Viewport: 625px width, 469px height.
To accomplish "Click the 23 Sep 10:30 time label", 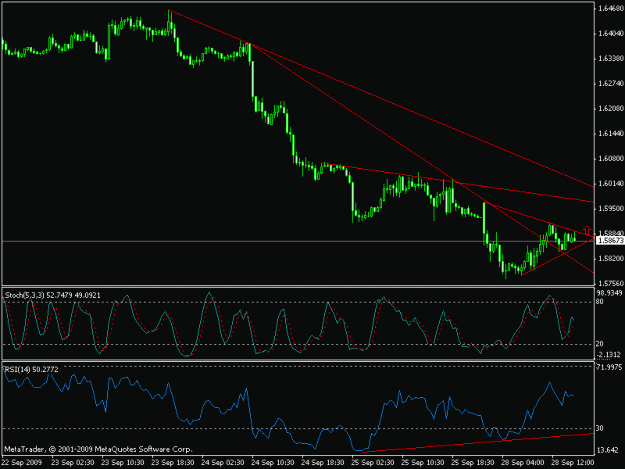I will click(123, 463).
